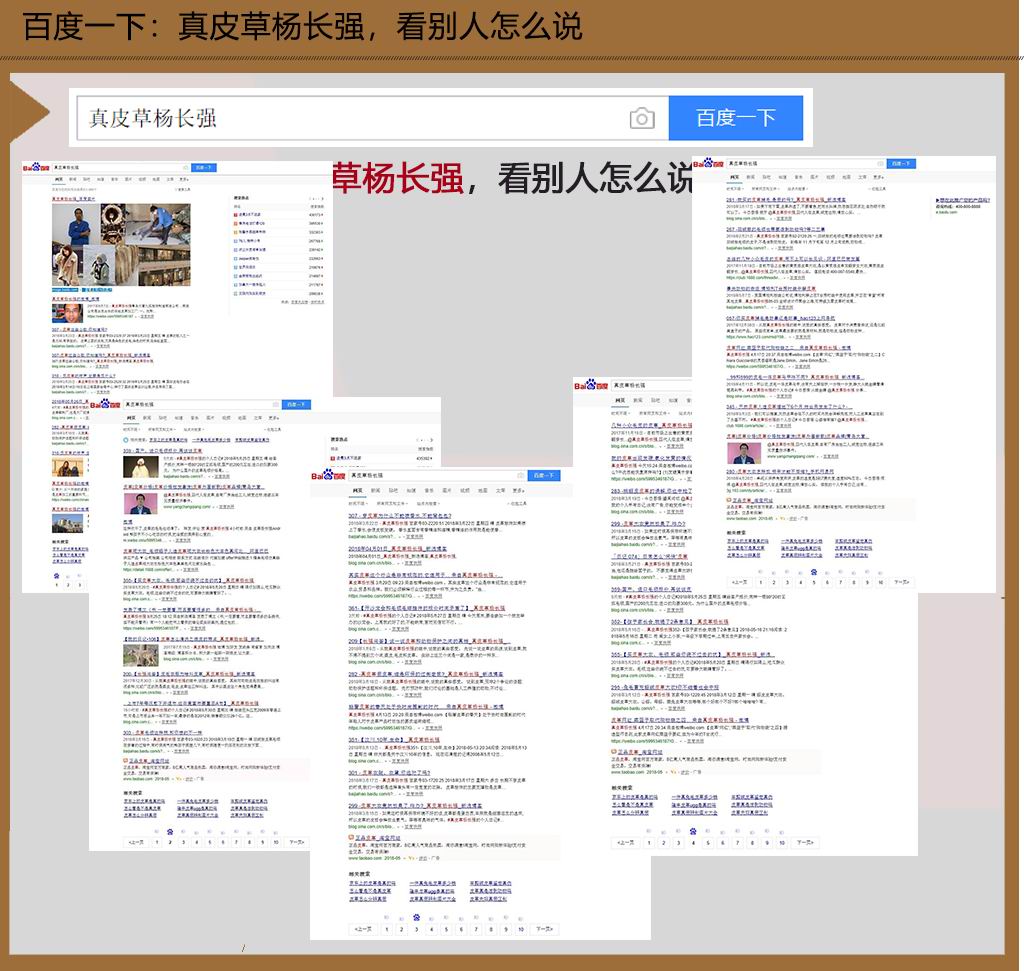Click the camera icon in the large search box
The image size is (1024, 971).
coord(642,118)
